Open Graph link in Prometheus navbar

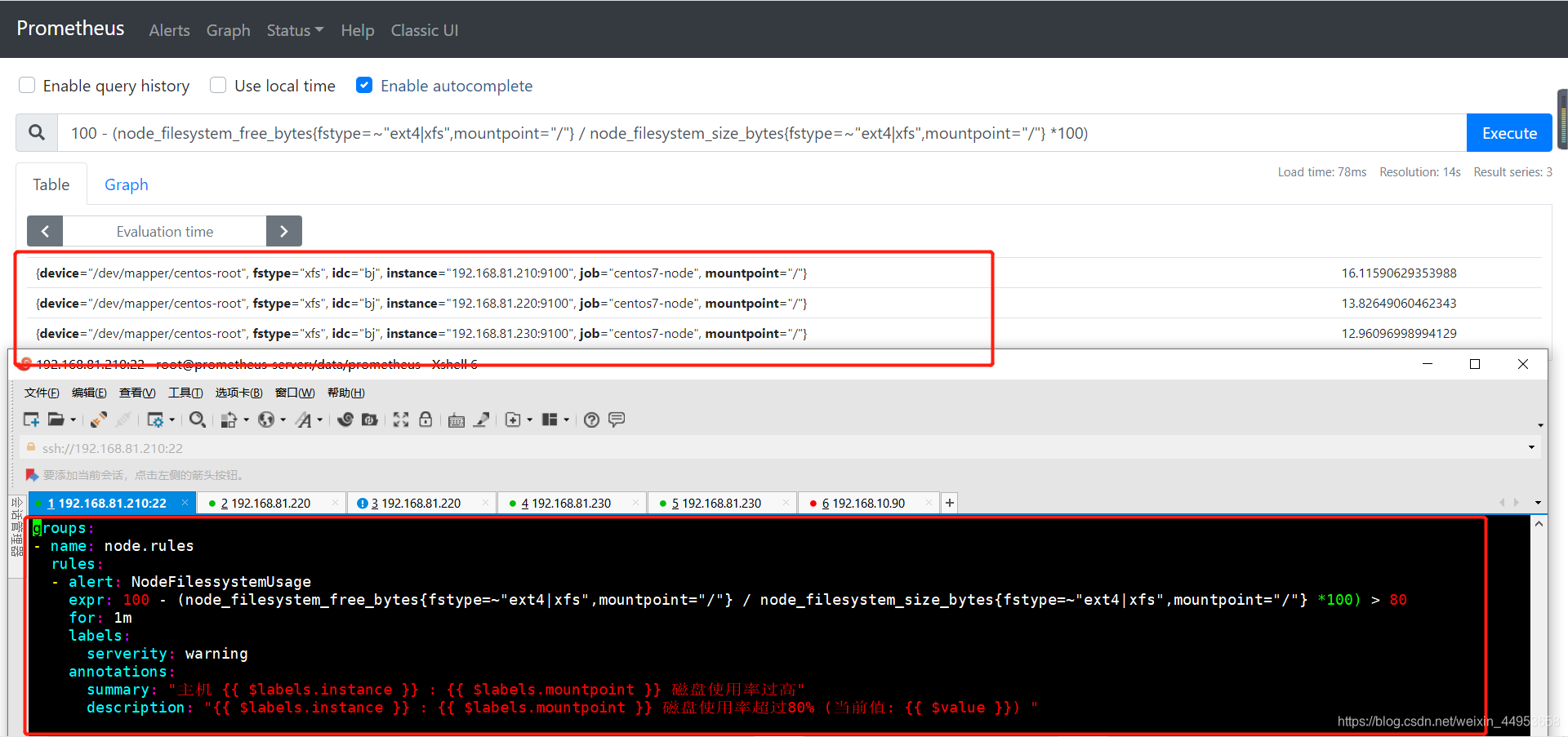click(228, 30)
